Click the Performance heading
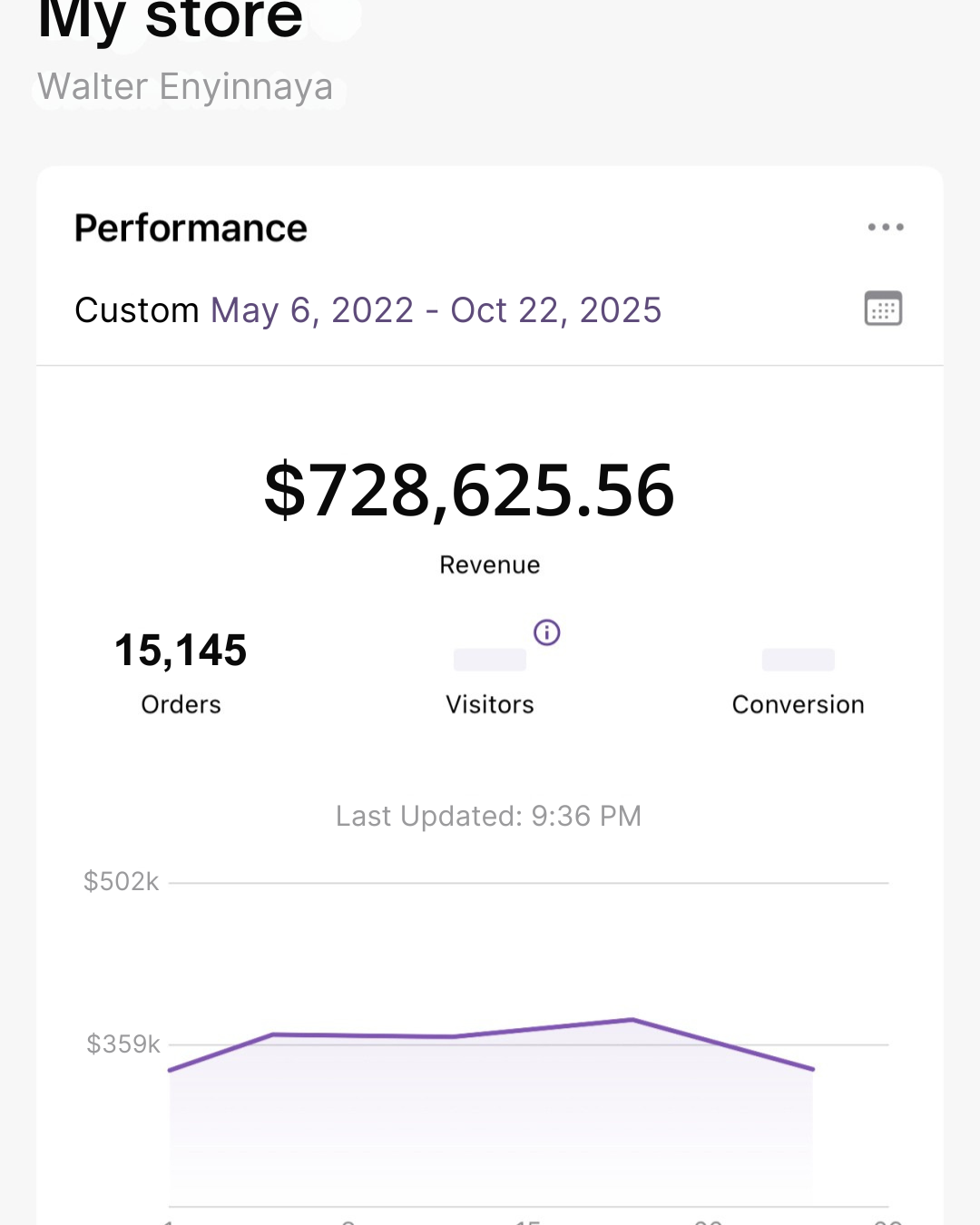980x1225 pixels. (x=191, y=227)
